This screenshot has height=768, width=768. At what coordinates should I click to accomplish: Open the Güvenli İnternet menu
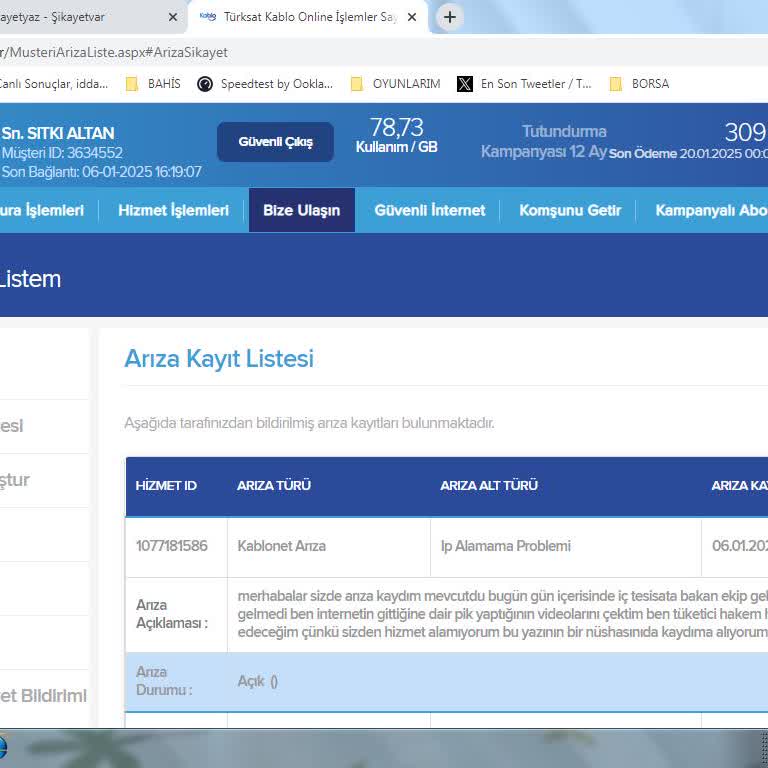430,210
